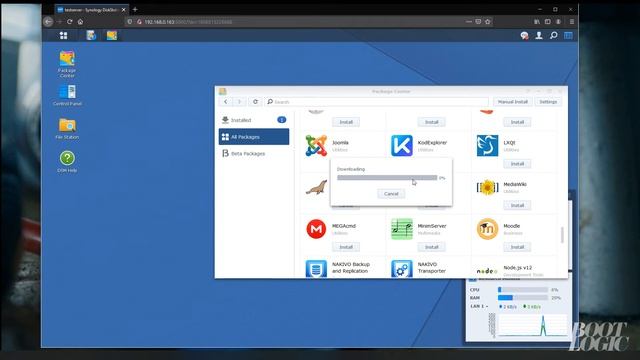
Task: Open the user account options icon
Action: (x=539, y=36)
